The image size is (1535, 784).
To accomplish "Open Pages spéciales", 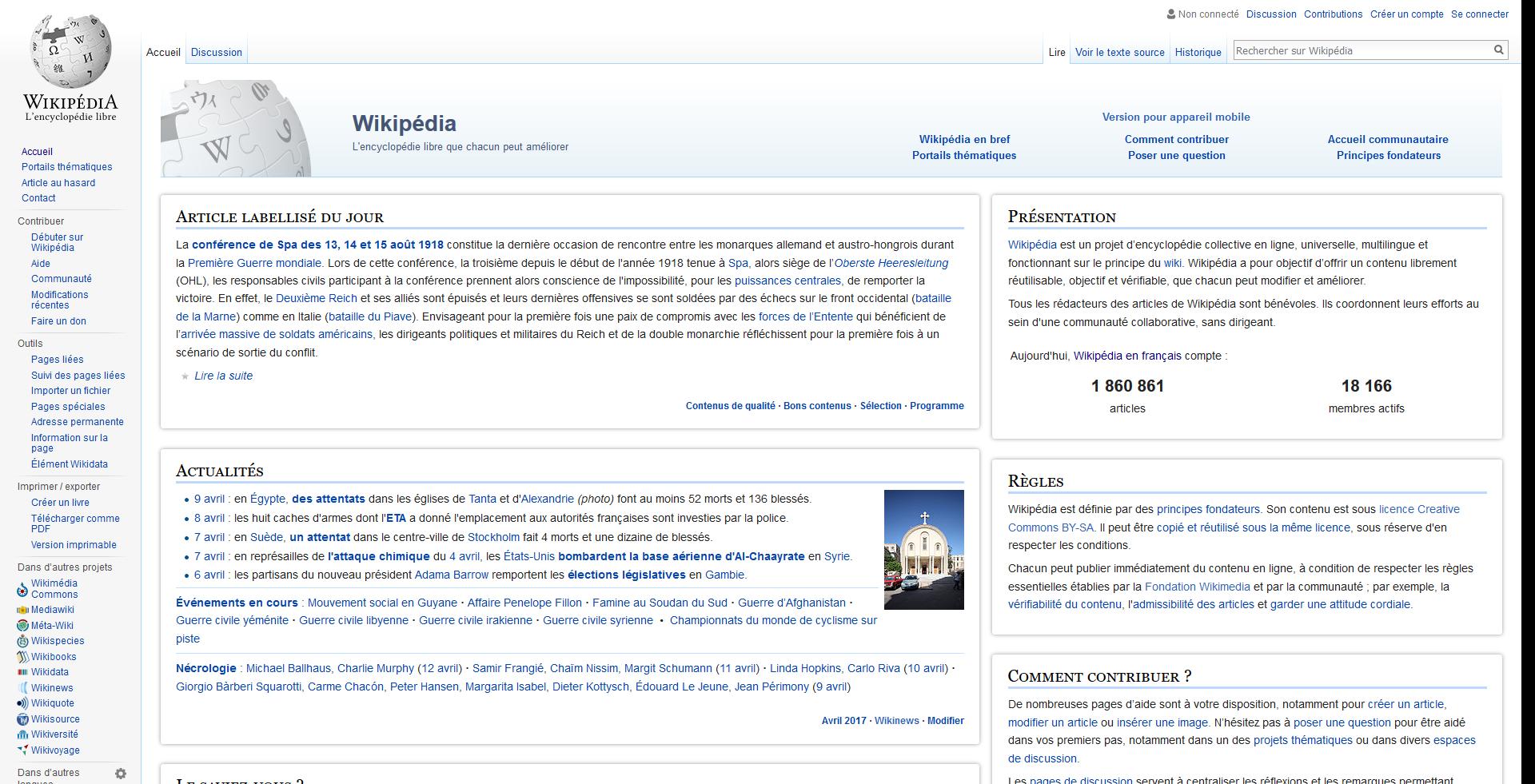I will (x=68, y=407).
